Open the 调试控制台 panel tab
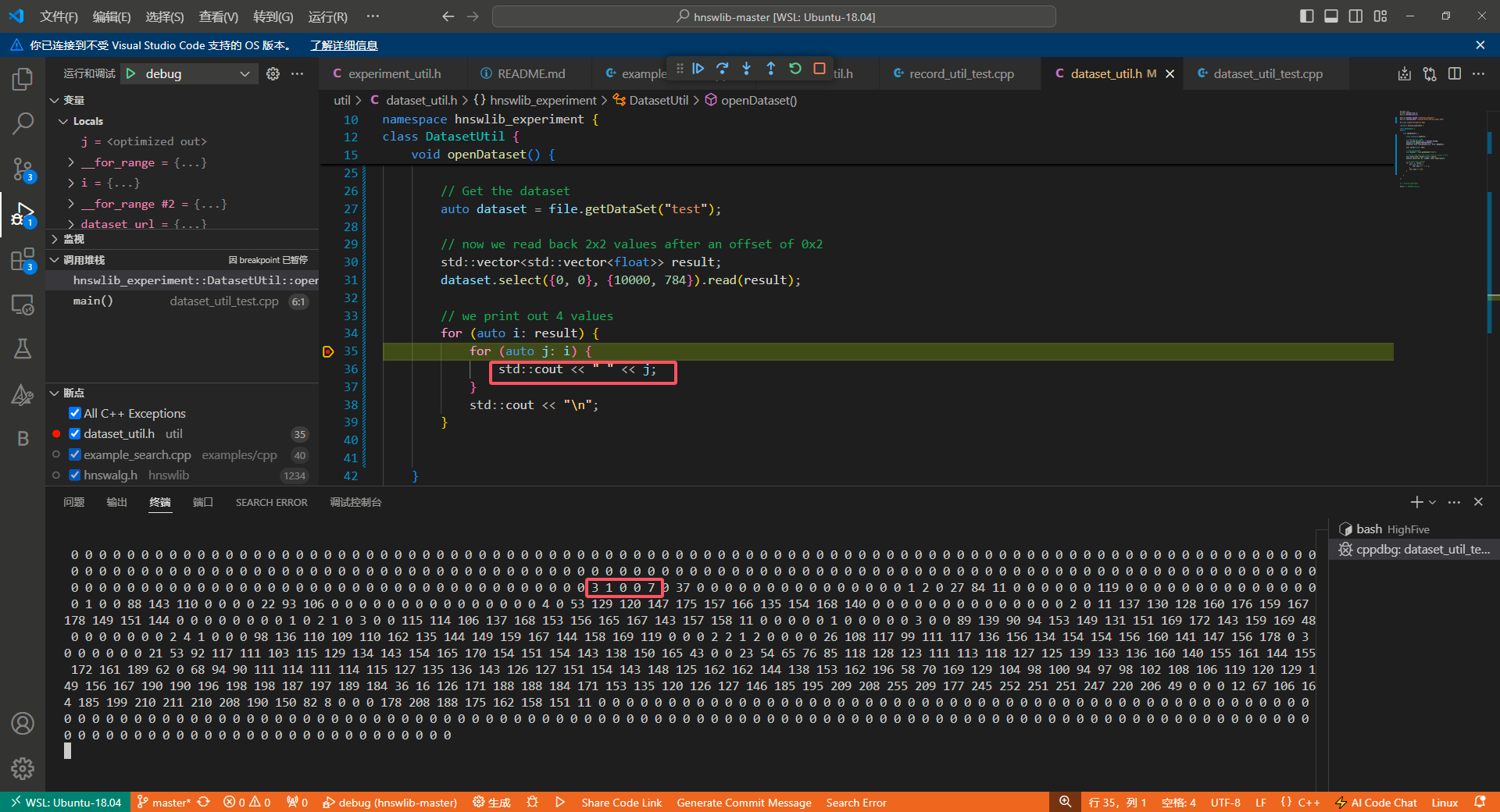Screen dimensions: 1500x812 click(355, 502)
